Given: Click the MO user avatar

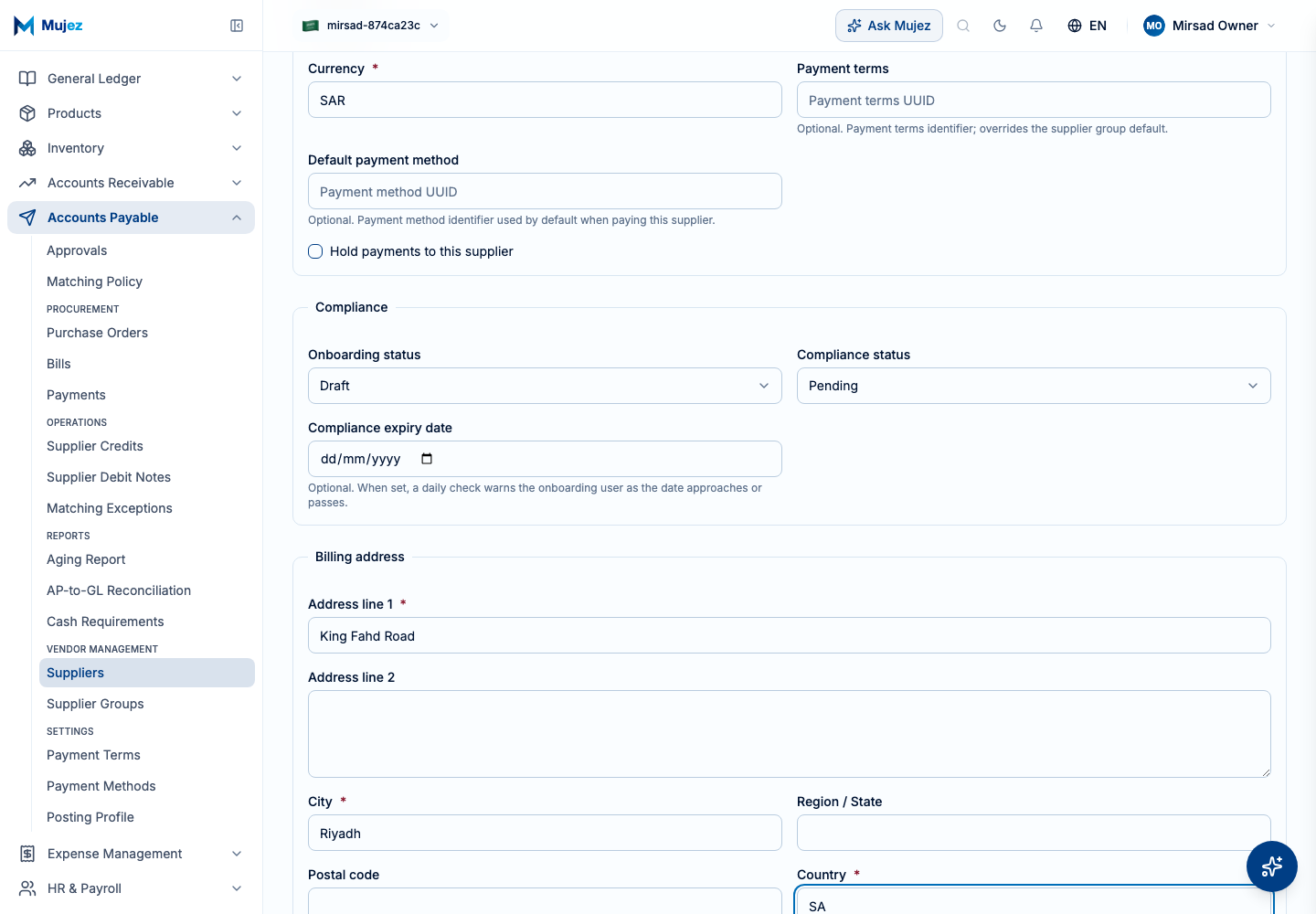Looking at the screenshot, I should click(1154, 26).
